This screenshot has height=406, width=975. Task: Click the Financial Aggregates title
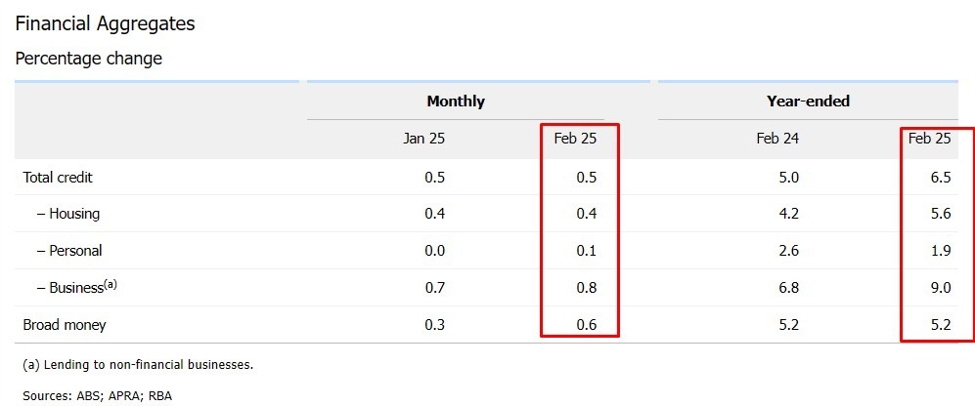pyautogui.click(x=105, y=23)
